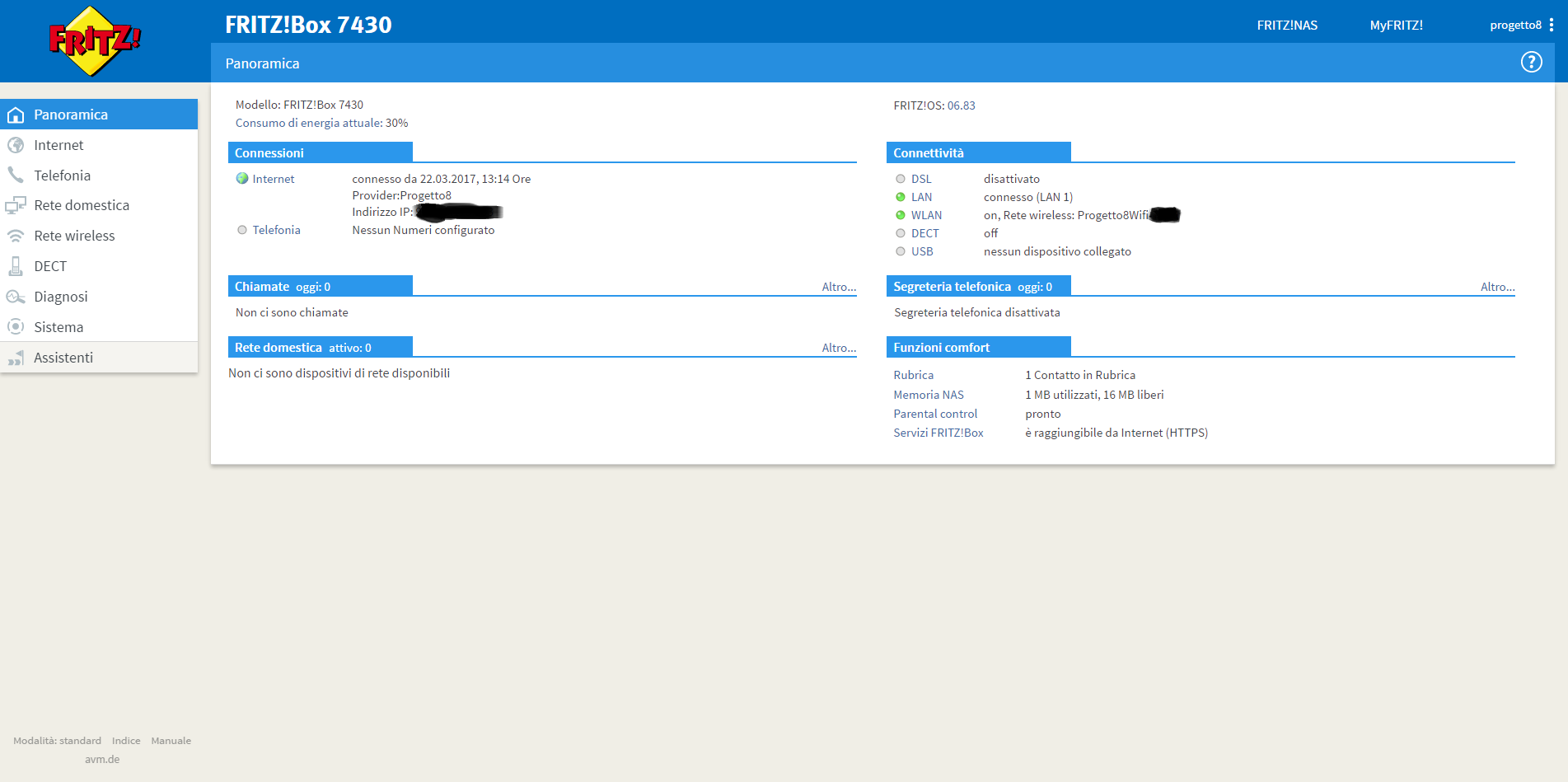Expand Segreteria telefonica via Altro link
The width and height of the screenshot is (1568, 782).
[x=1497, y=287]
